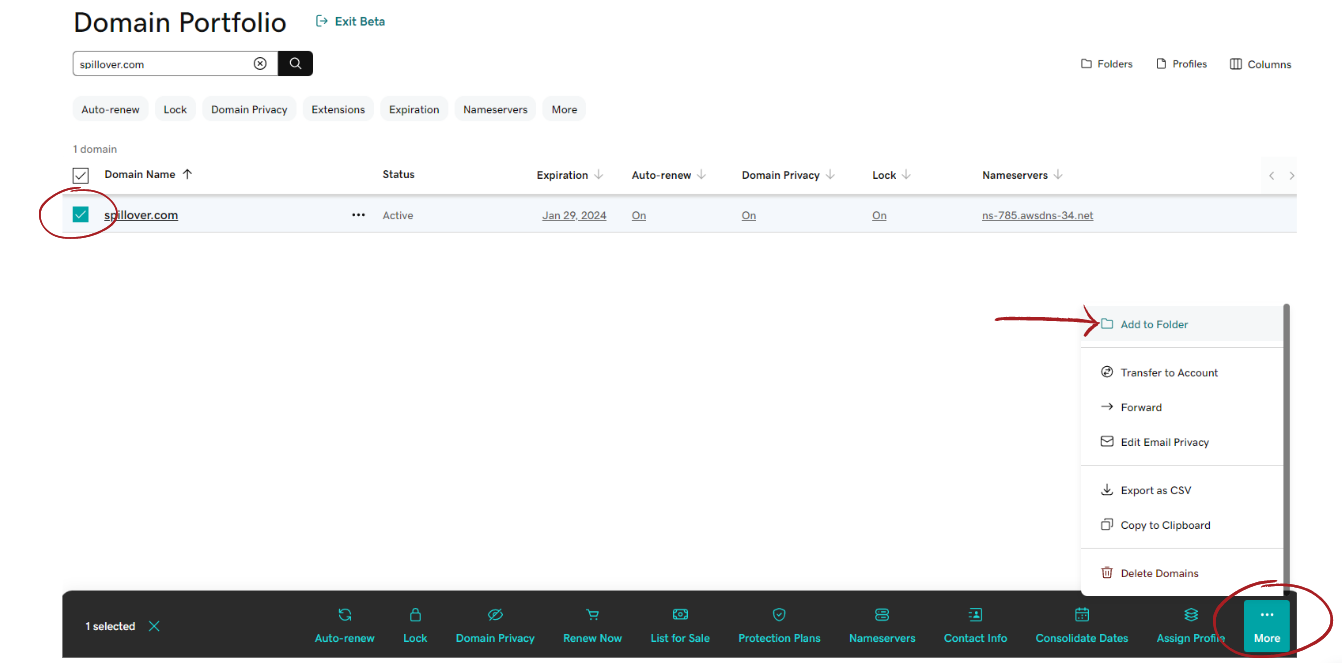The image size is (1342, 663).
Task: Clear selection with X next to 1 selected
Action: coord(154,626)
